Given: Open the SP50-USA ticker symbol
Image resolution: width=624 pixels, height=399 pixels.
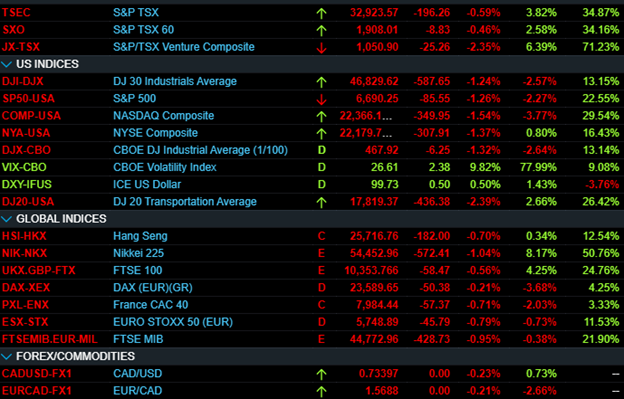Looking at the screenshot, I should (28, 99).
